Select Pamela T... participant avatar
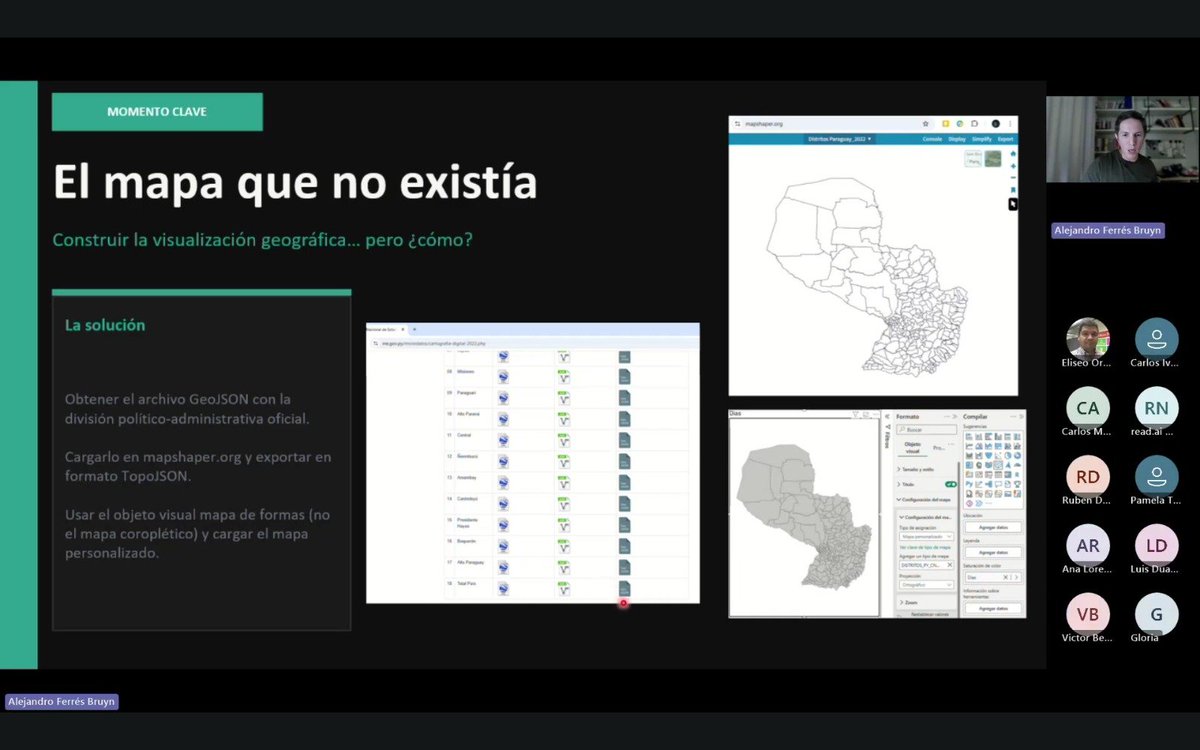The height and width of the screenshot is (750, 1200). tap(1156, 476)
